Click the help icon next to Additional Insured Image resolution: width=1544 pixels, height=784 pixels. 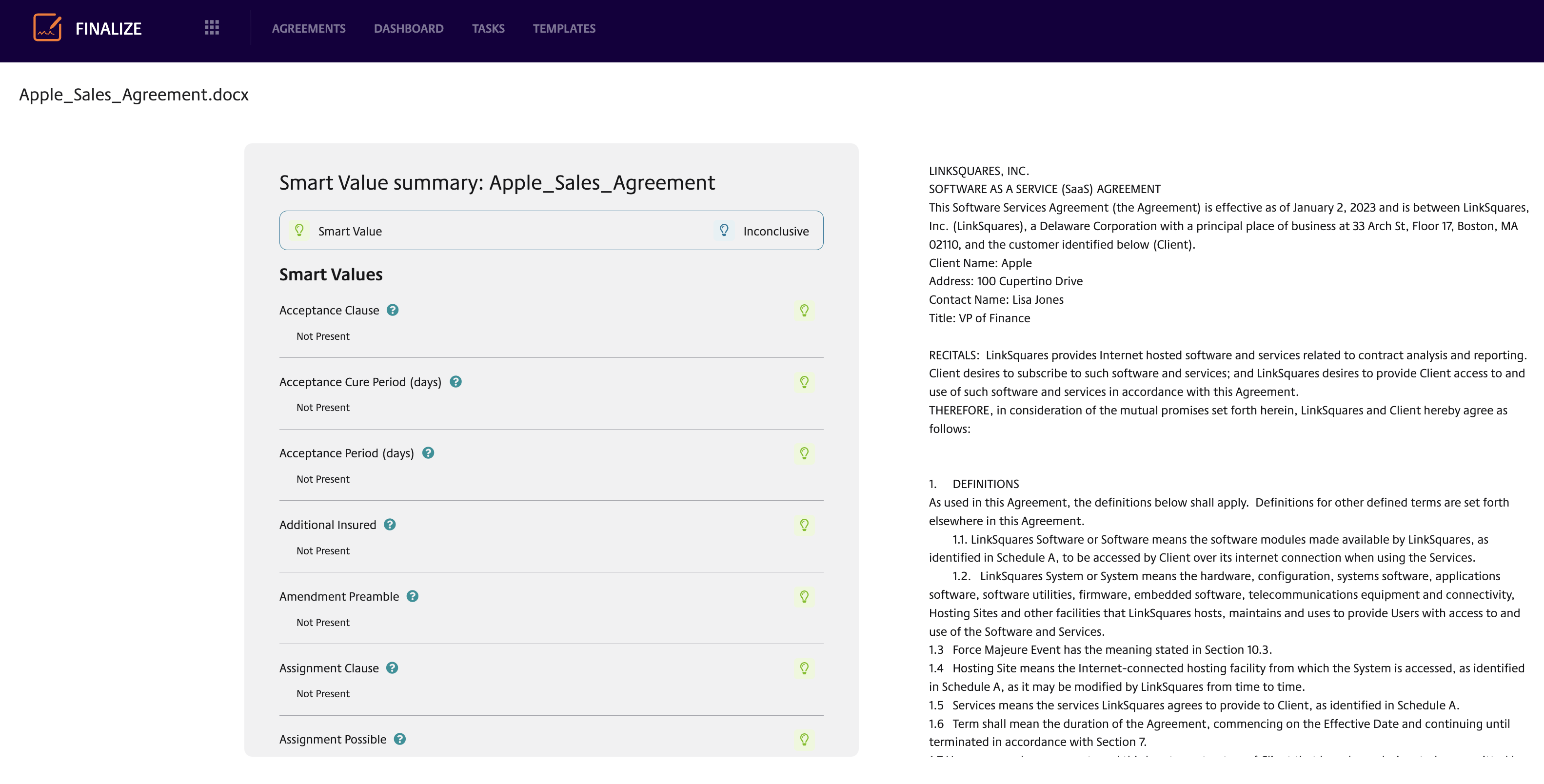tap(390, 525)
